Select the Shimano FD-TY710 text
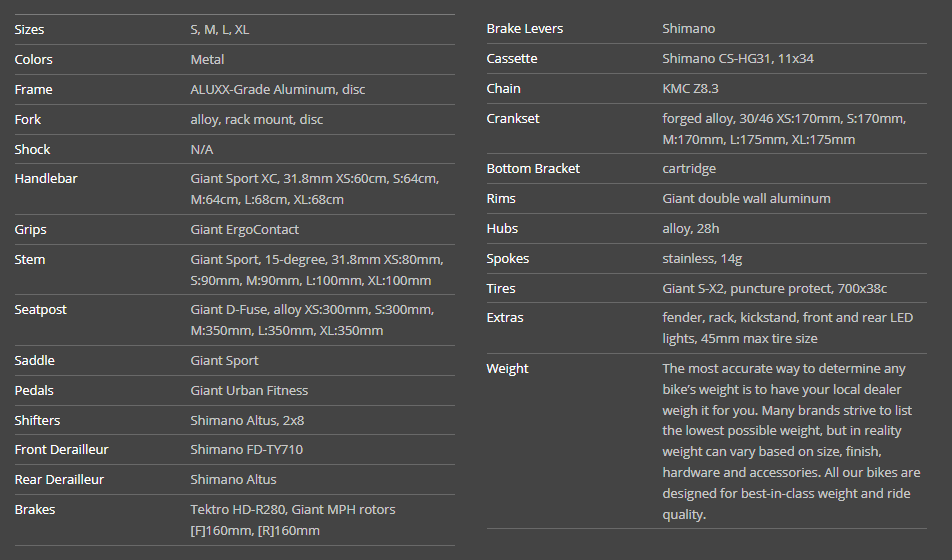952x560 pixels. (246, 449)
